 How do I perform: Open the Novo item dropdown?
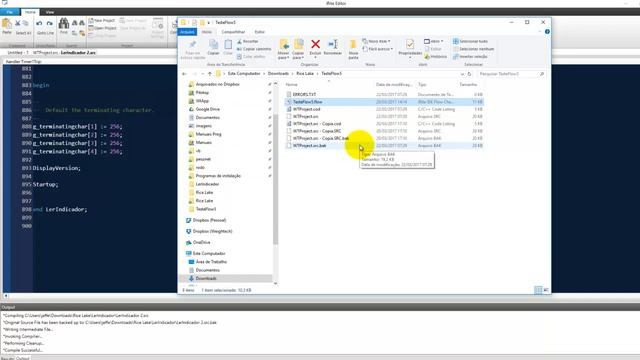pyautogui.click(x=376, y=41)
